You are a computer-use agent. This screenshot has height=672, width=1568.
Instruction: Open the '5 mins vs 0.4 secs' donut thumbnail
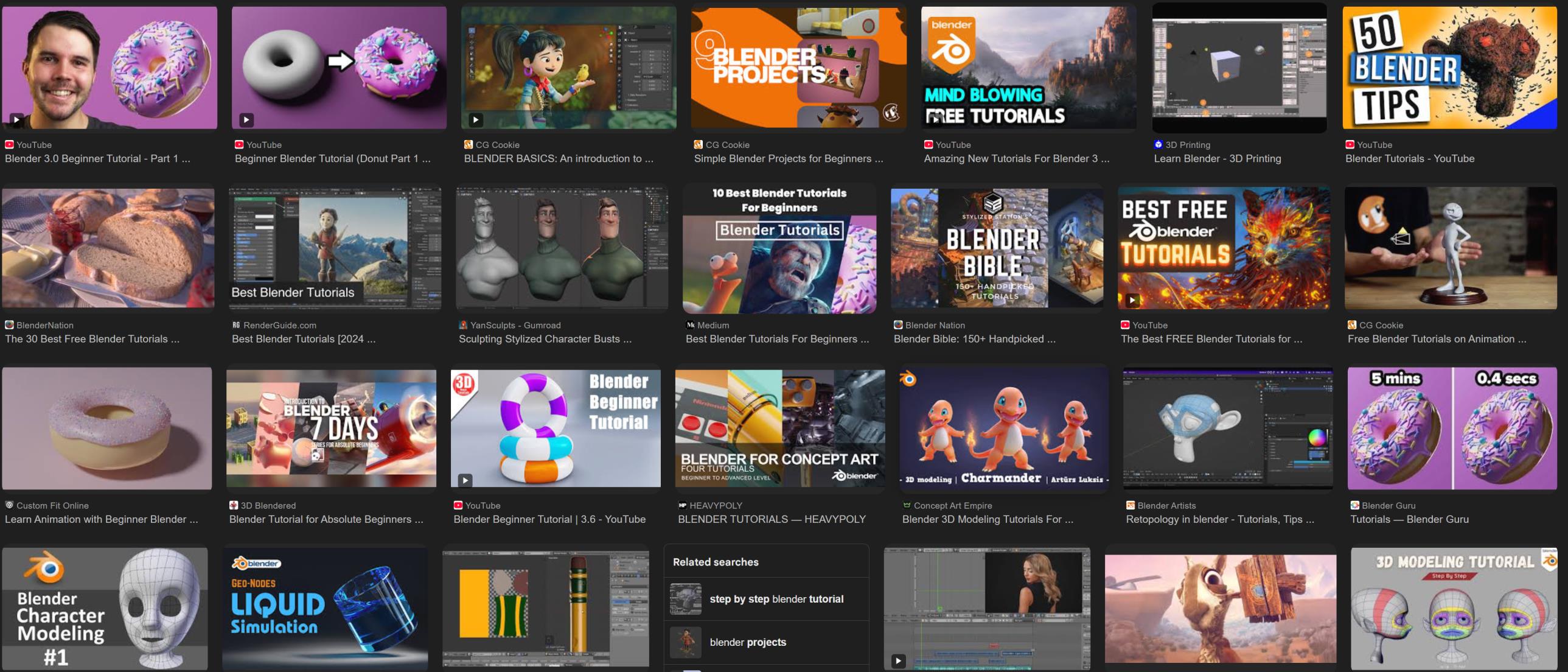pyautogui.click(x=1452, y=428)
